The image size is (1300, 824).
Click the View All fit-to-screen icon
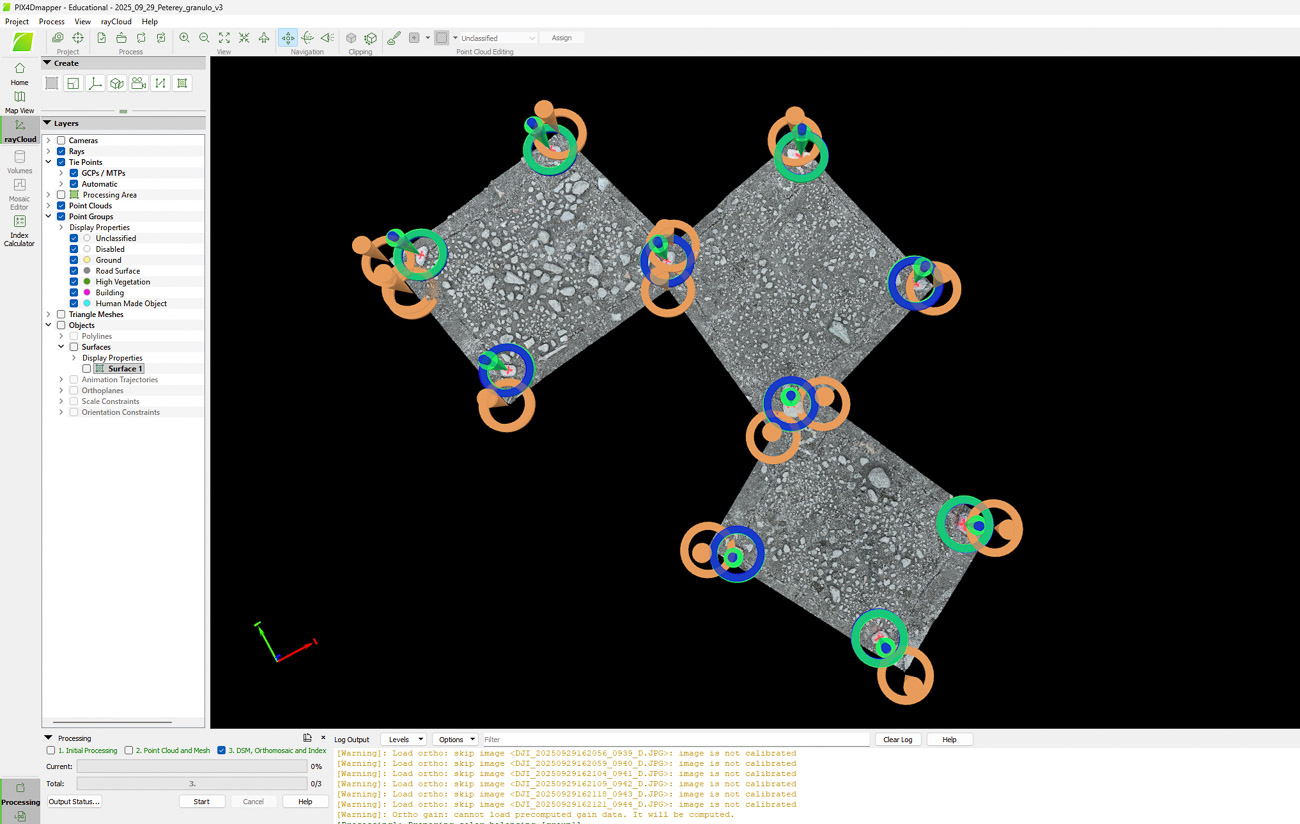click(x=224, y=38)
